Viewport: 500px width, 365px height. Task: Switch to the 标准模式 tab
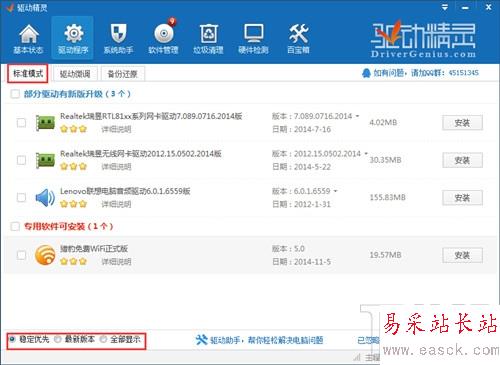28,74
